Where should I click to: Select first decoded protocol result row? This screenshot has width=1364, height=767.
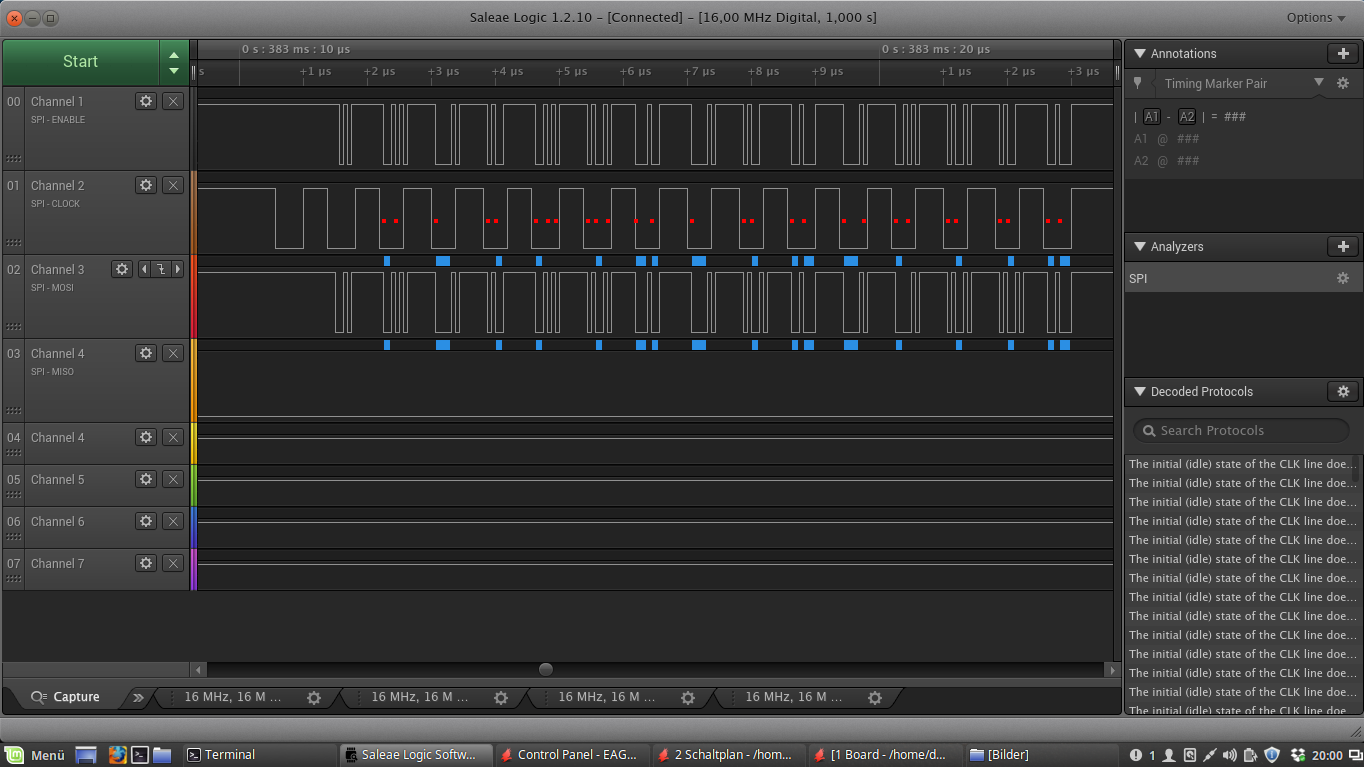pos(1243,464)
